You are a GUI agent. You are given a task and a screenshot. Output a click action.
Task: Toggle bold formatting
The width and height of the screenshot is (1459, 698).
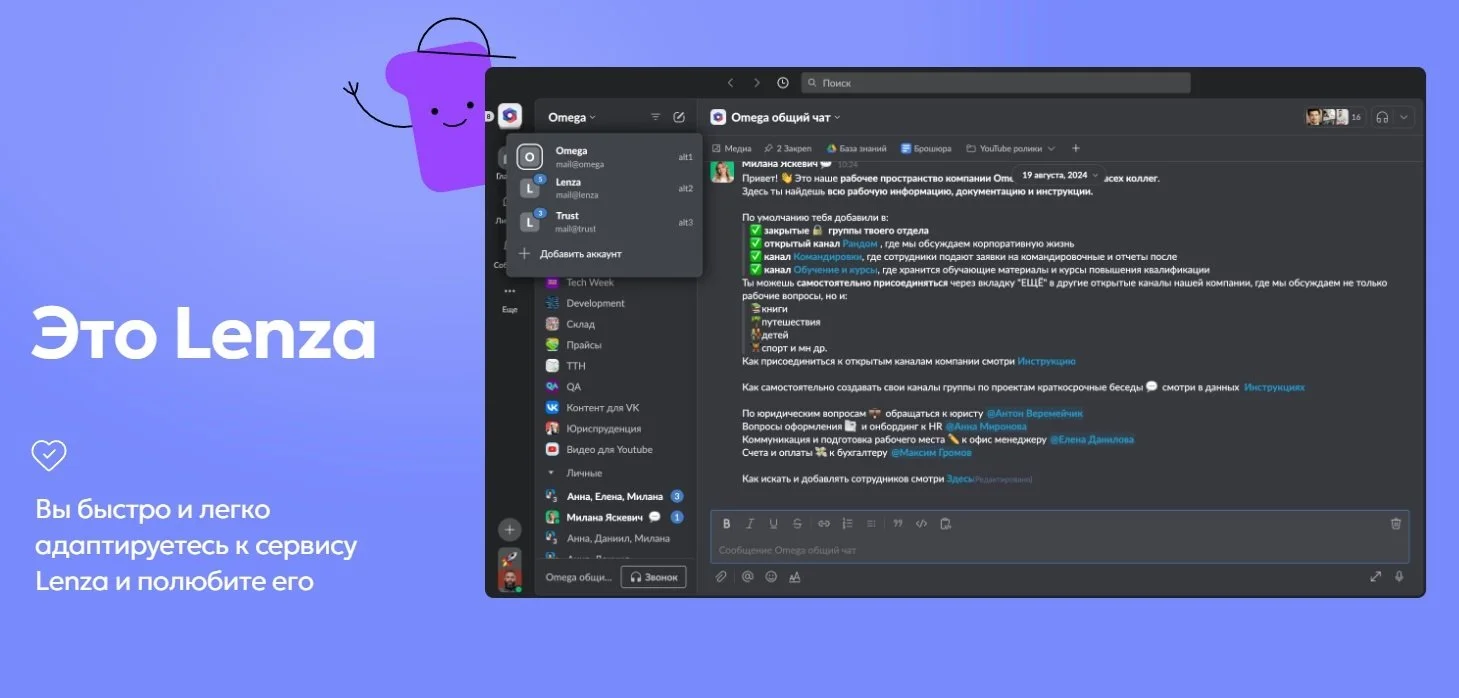727,523
